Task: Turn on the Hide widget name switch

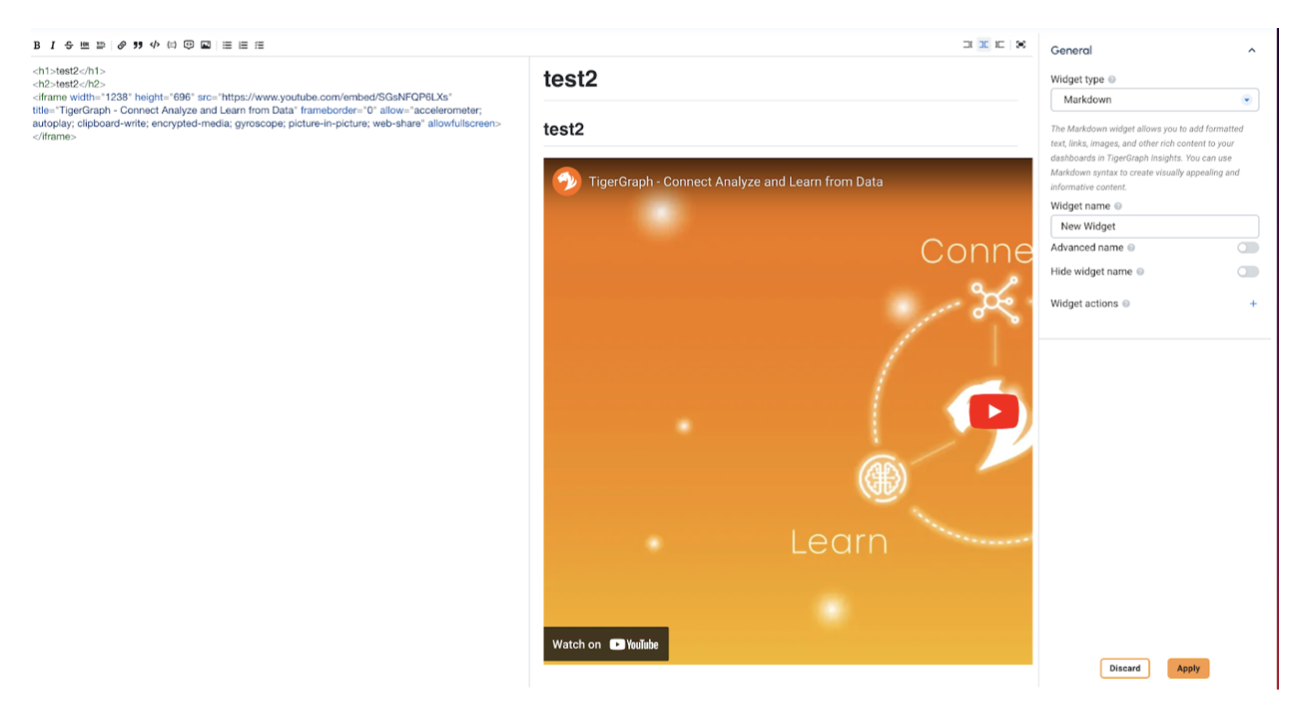Action: click(1247, 272)
